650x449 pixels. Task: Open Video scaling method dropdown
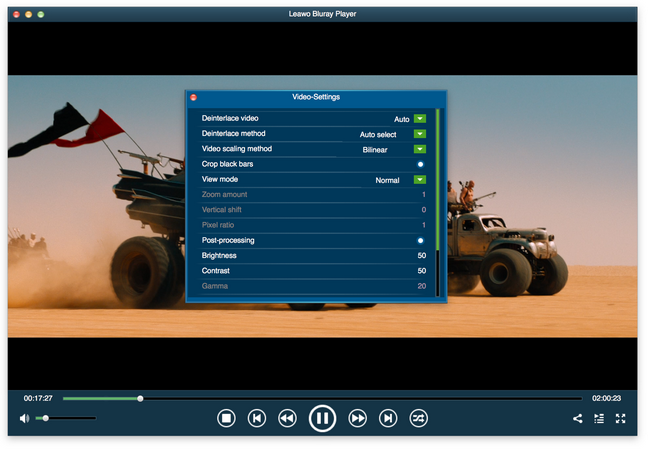pyautogui.click(x=420, y=149)
